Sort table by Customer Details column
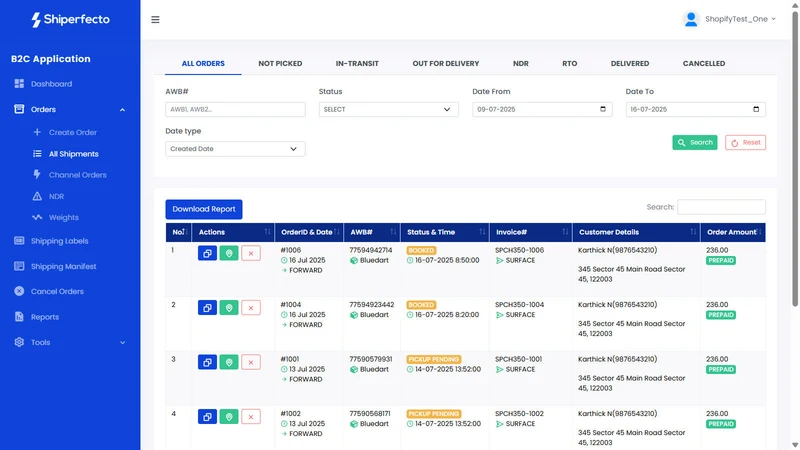 tap(636, 232)
